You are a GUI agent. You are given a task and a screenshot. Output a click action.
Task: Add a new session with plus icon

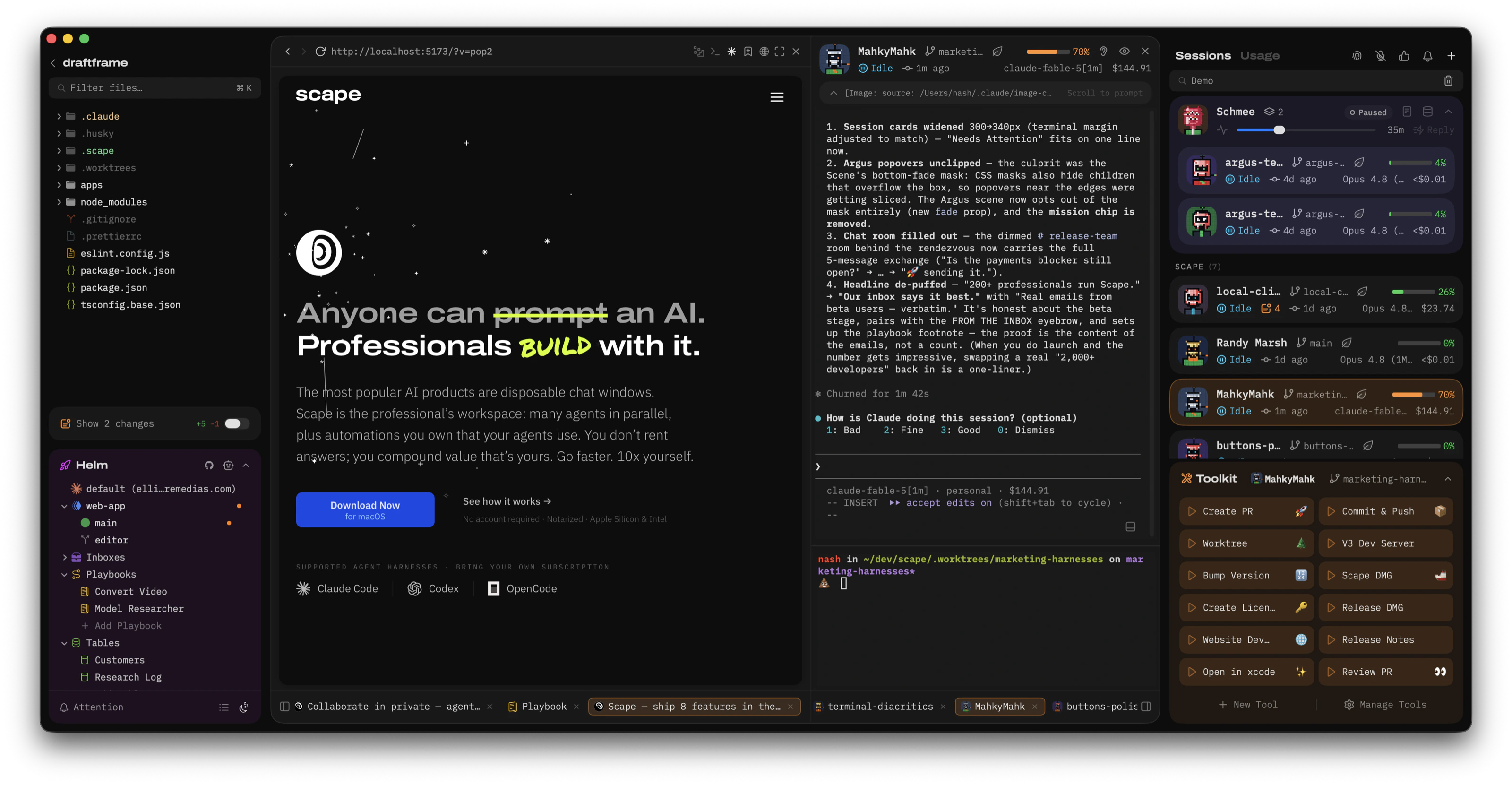(x=1451, y=56)
